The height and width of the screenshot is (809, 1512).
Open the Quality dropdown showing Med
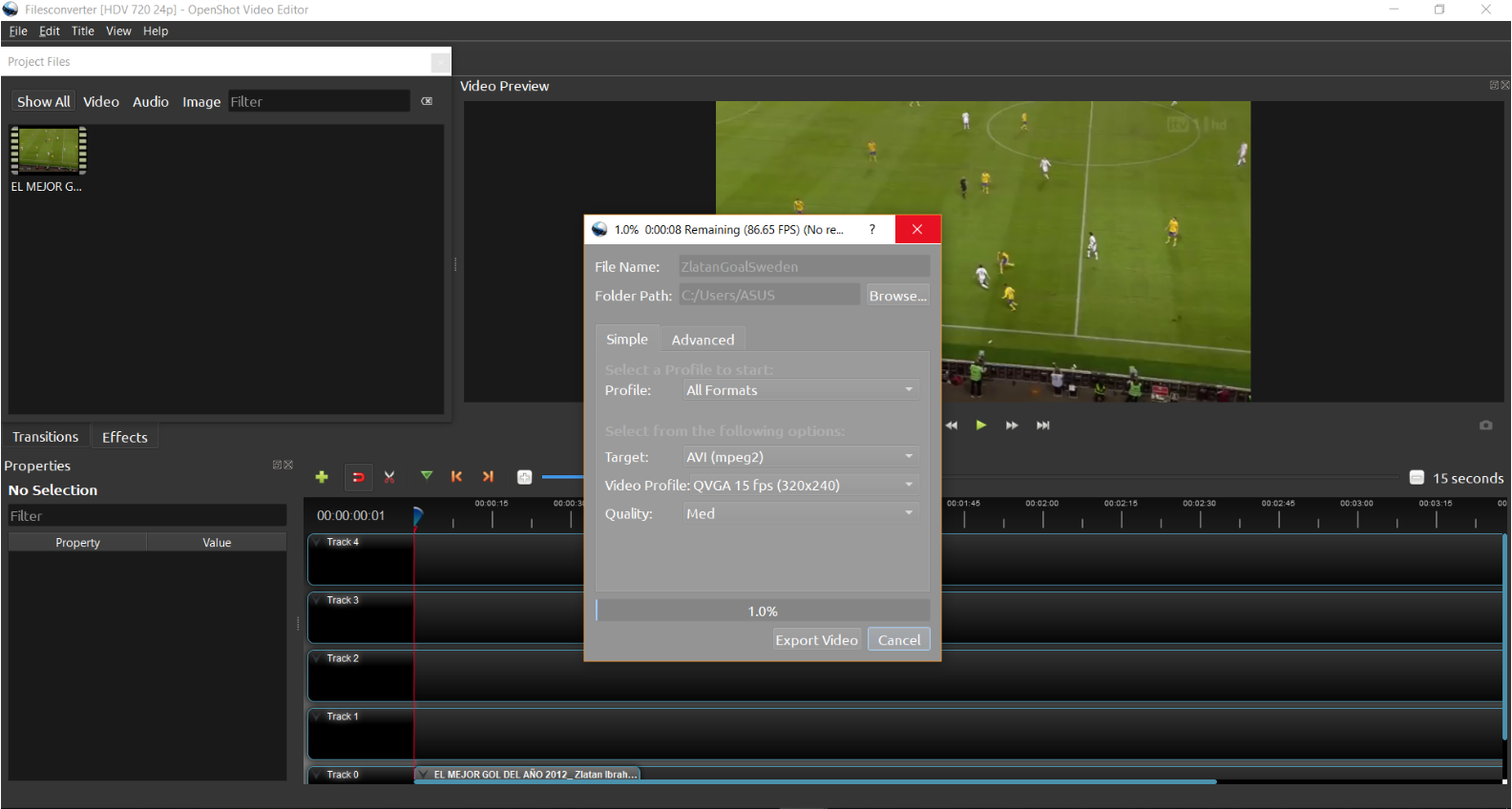click(x=801, y=513)
